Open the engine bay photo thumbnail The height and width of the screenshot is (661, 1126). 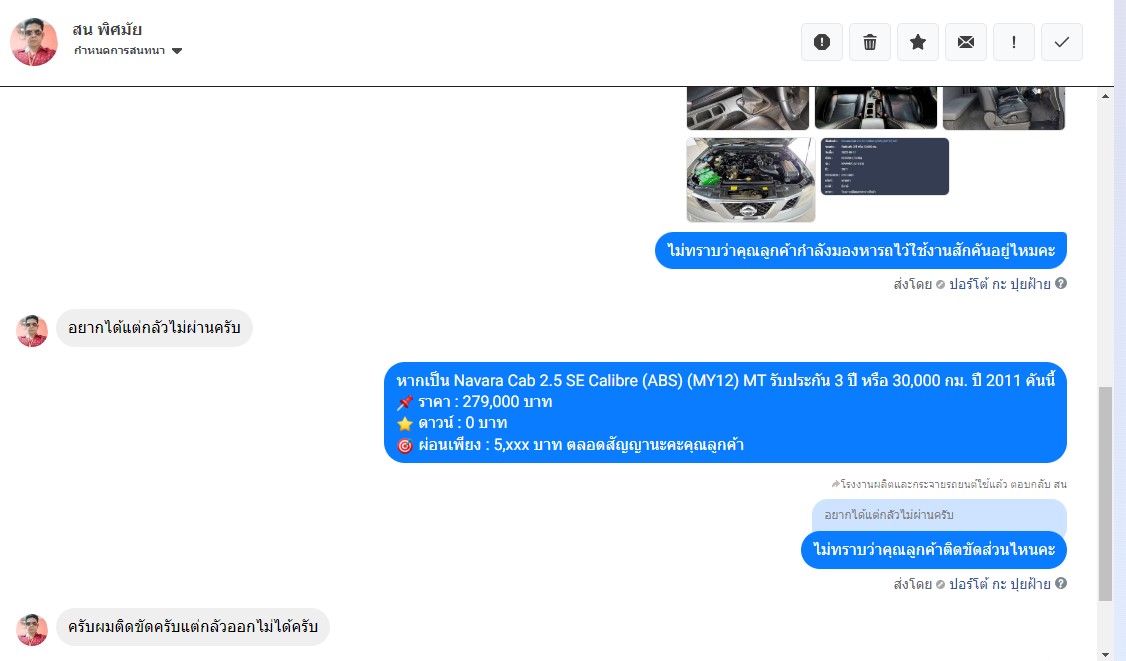(x=750, y=180)
